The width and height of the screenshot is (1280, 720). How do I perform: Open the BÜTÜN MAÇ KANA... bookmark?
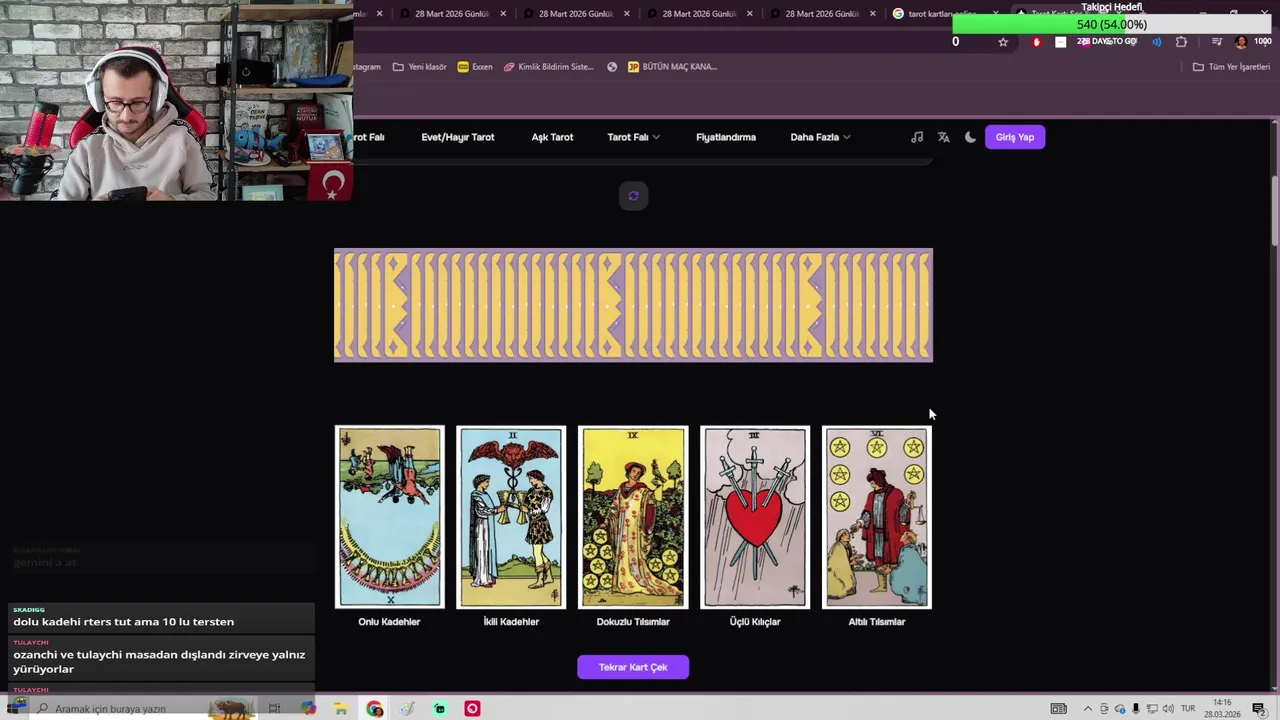coord(672,67)
